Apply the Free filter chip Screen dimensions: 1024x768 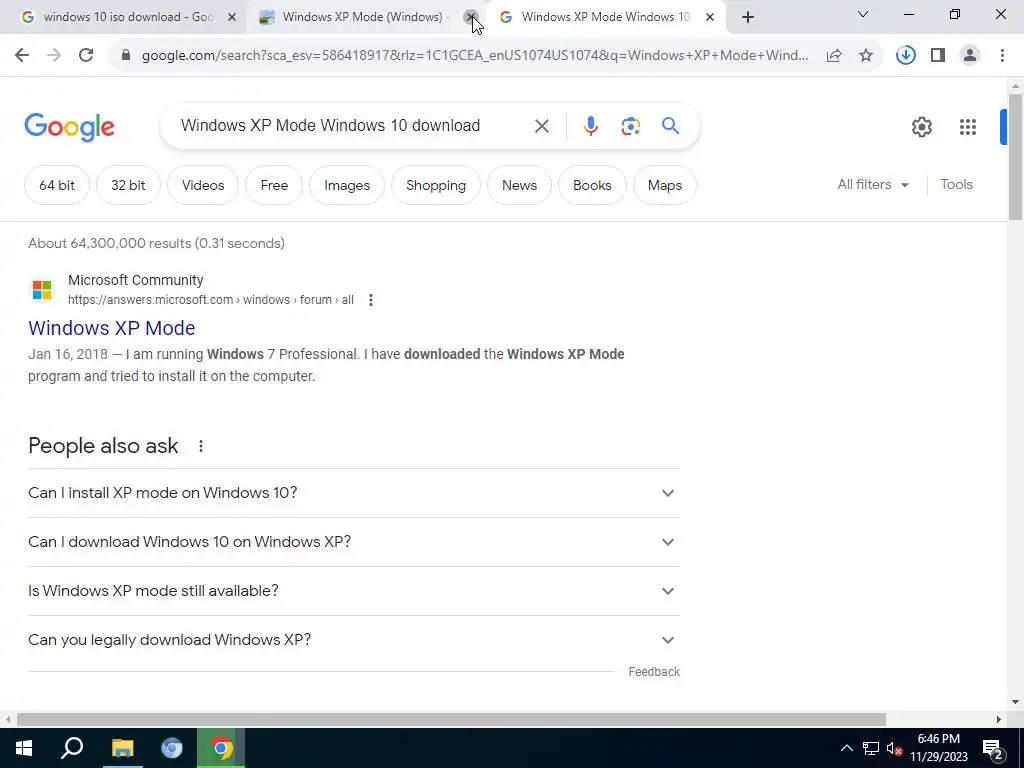[x=274, y=185]
